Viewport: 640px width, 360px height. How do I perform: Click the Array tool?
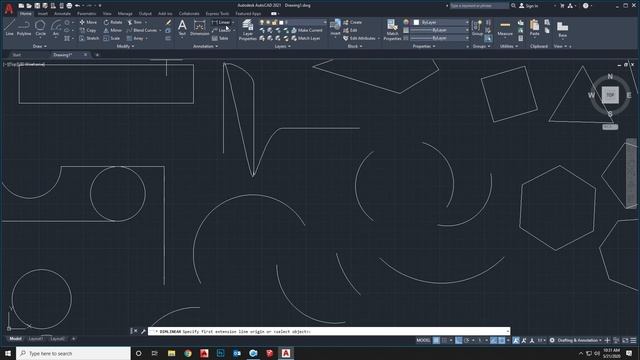pos(136,38)
